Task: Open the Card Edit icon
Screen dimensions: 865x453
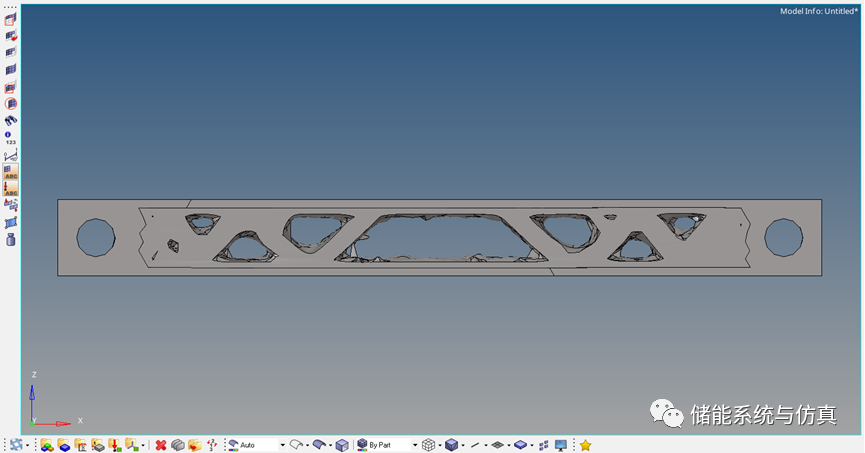Action: 178,445
